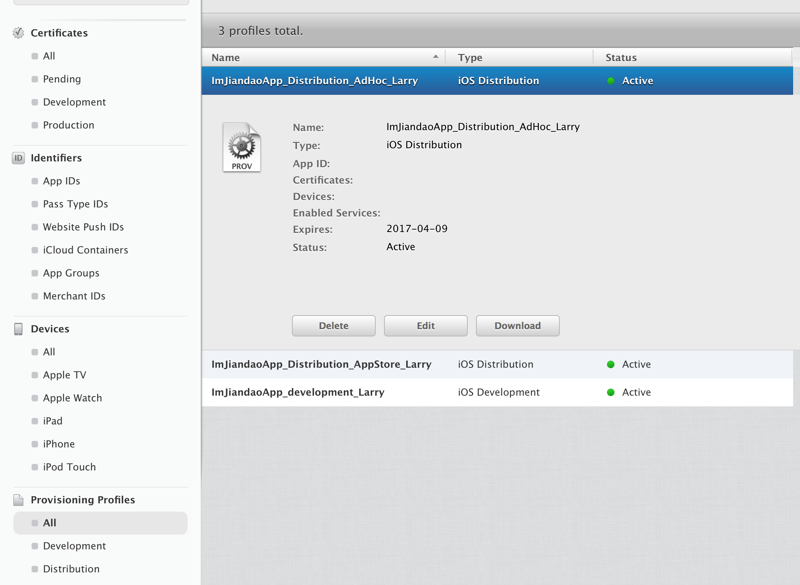The height and width of the screenshot is (585, 800).
Task: Click the Edit profile button
Action: [x=426, y=326]
